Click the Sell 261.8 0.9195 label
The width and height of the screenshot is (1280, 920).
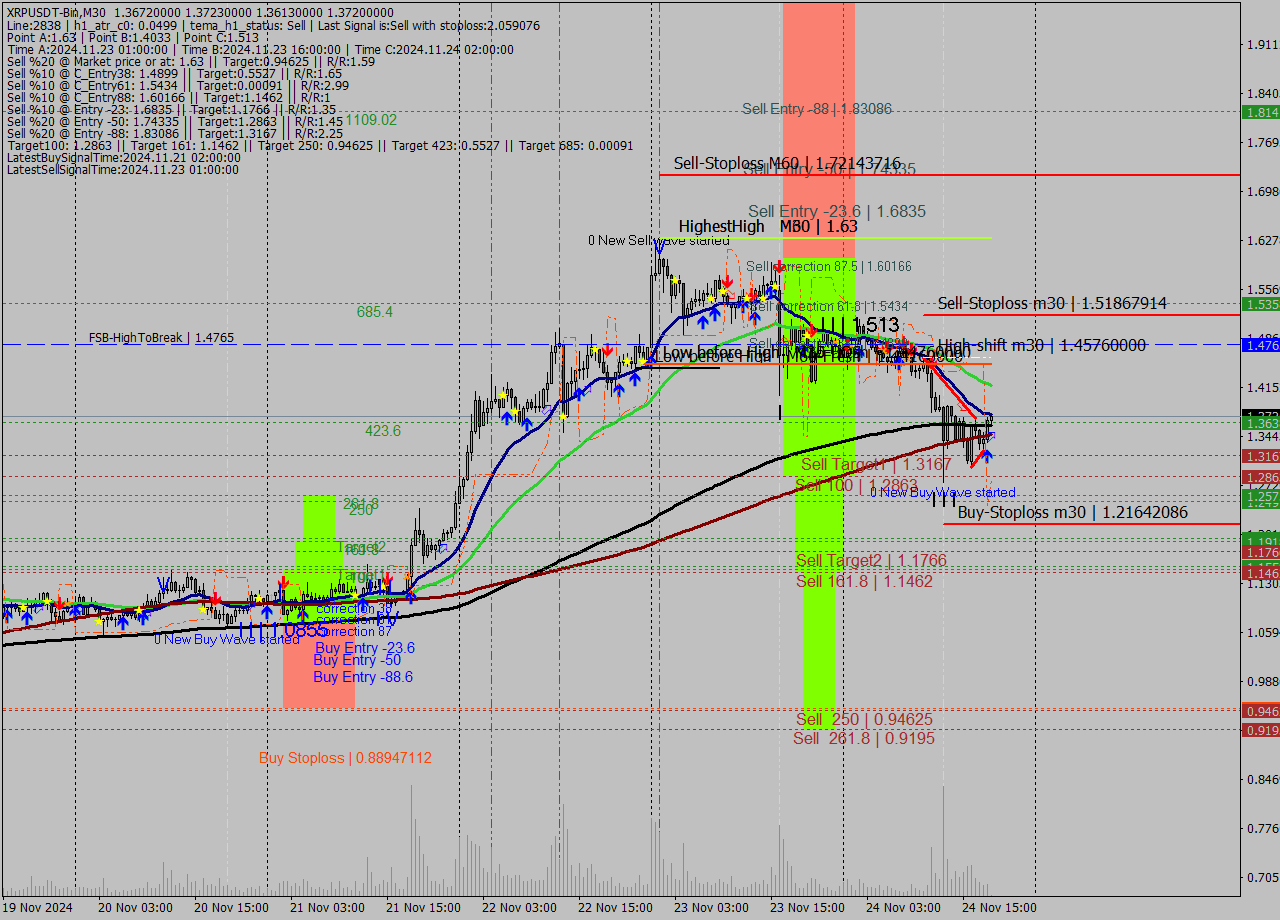[x=864, y=739]
